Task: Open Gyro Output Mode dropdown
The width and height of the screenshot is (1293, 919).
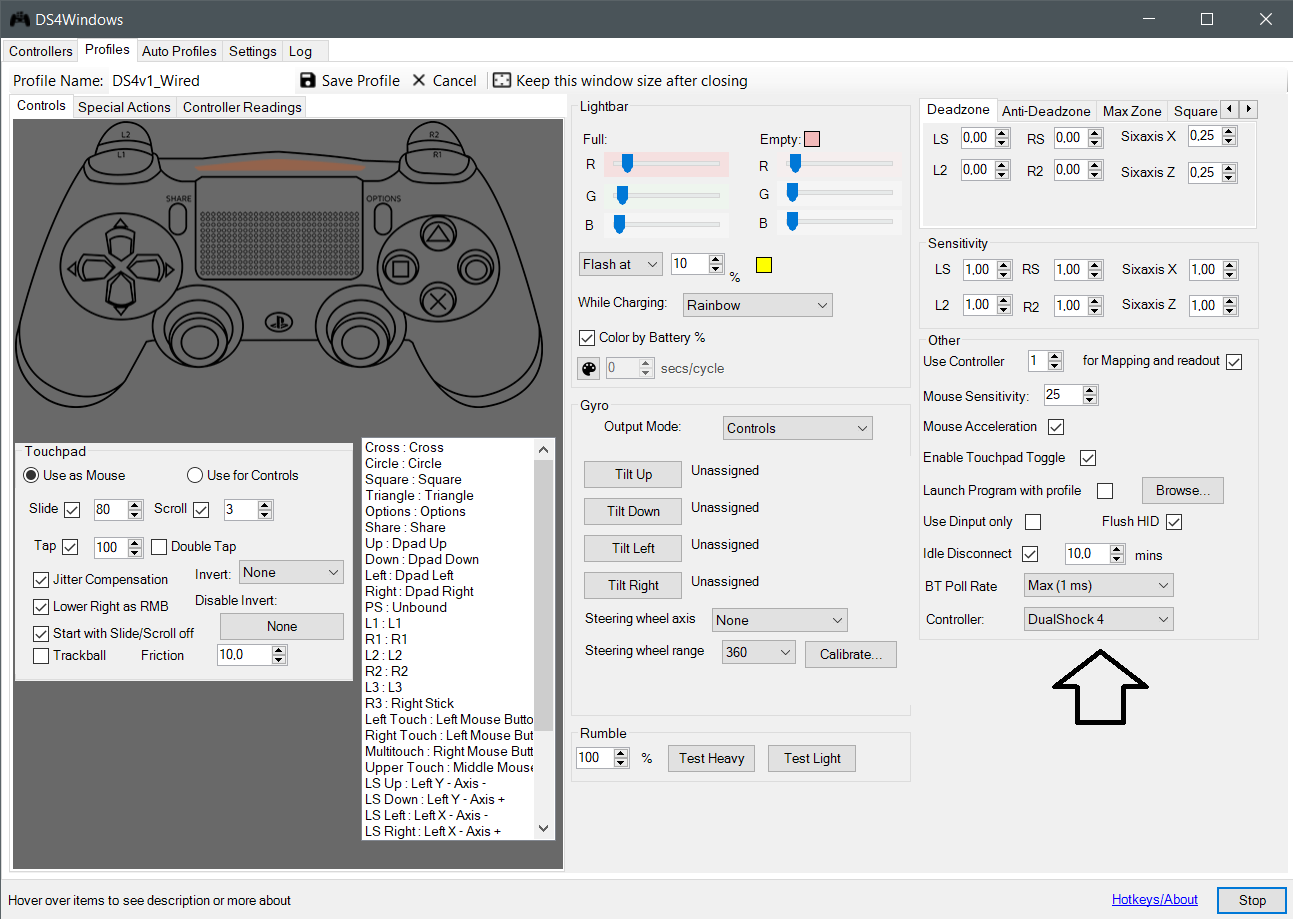Action: pyautogui.click(x=798, y=428)
